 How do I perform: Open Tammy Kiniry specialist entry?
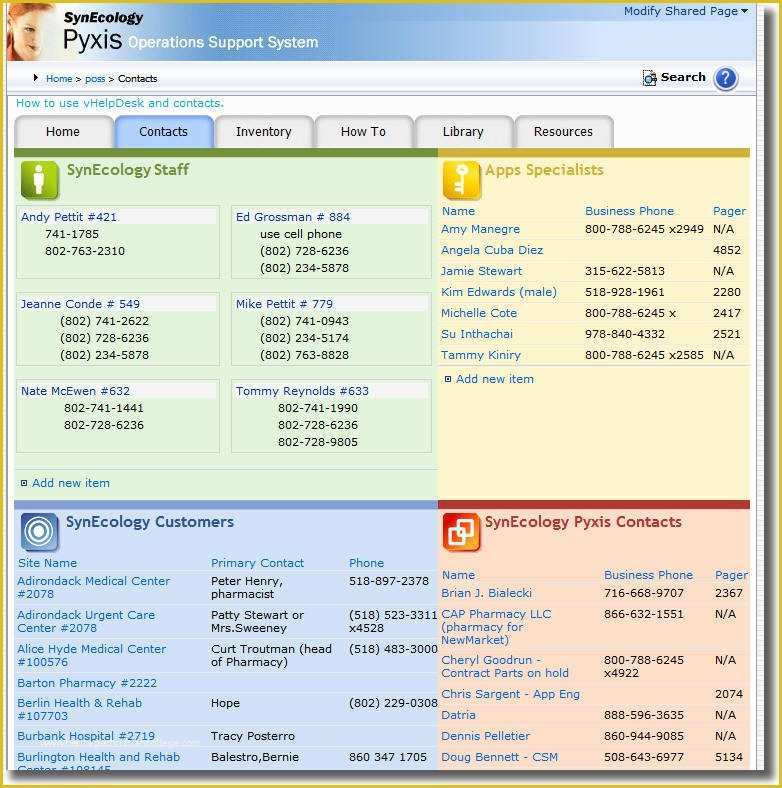pos(480,355)
